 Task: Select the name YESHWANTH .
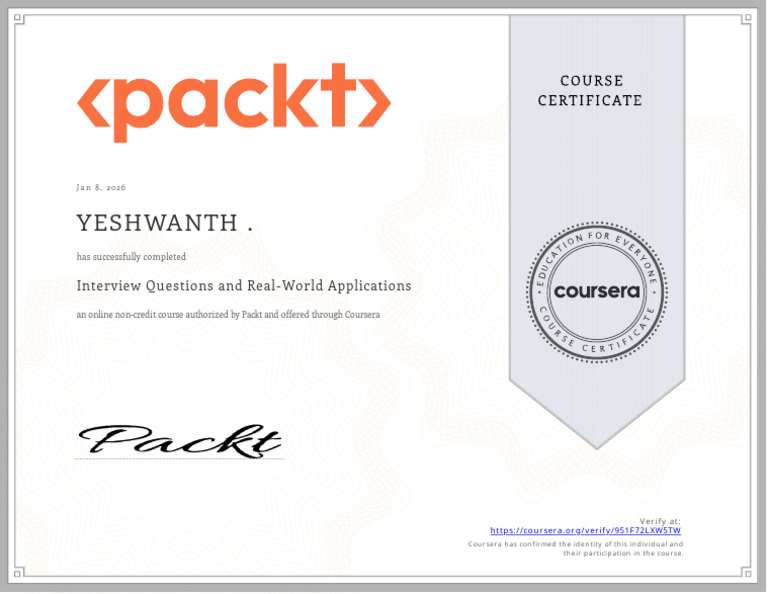click(165, 223)
